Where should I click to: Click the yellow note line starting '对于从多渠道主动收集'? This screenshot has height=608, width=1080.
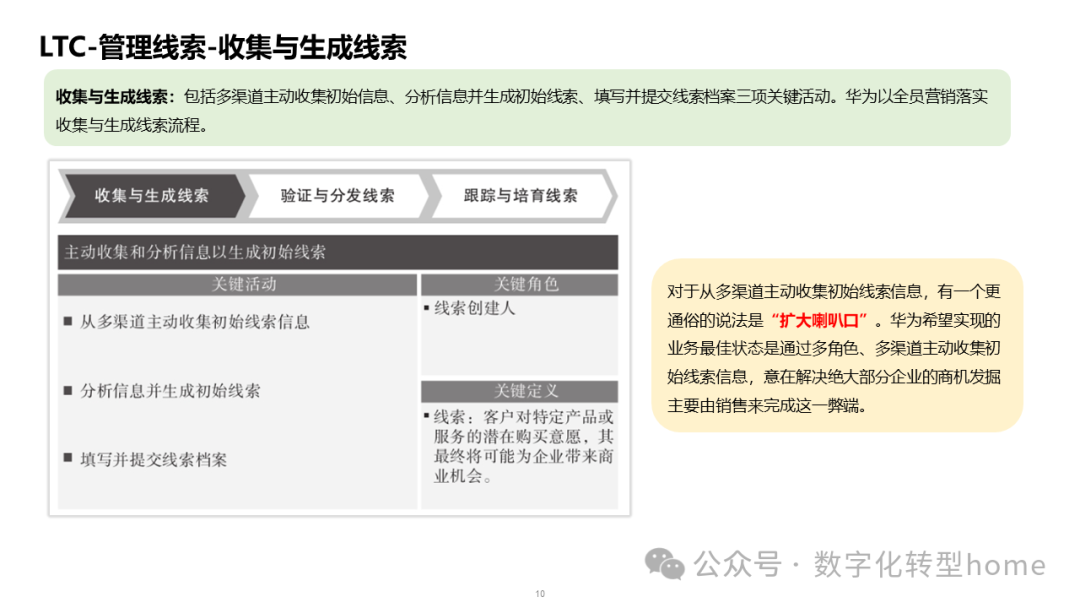(x=833, y=292)
